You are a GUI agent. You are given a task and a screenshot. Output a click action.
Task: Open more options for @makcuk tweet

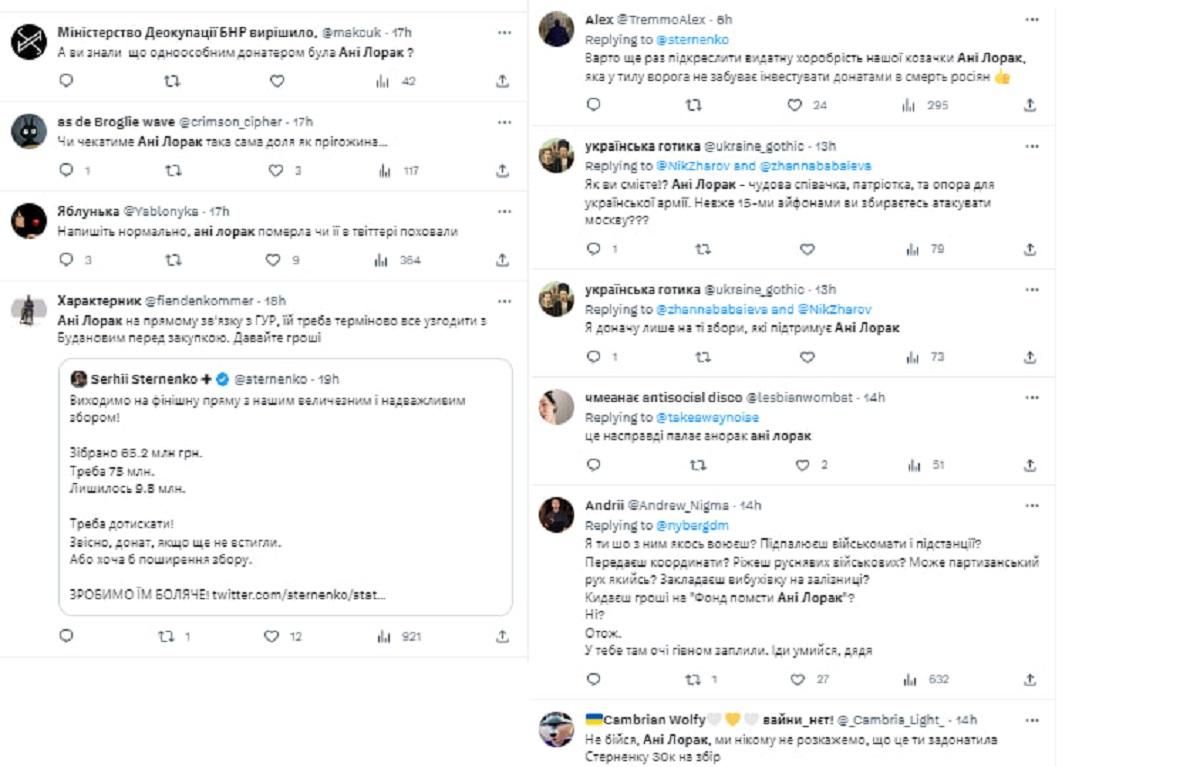click(x=505, y=33)
